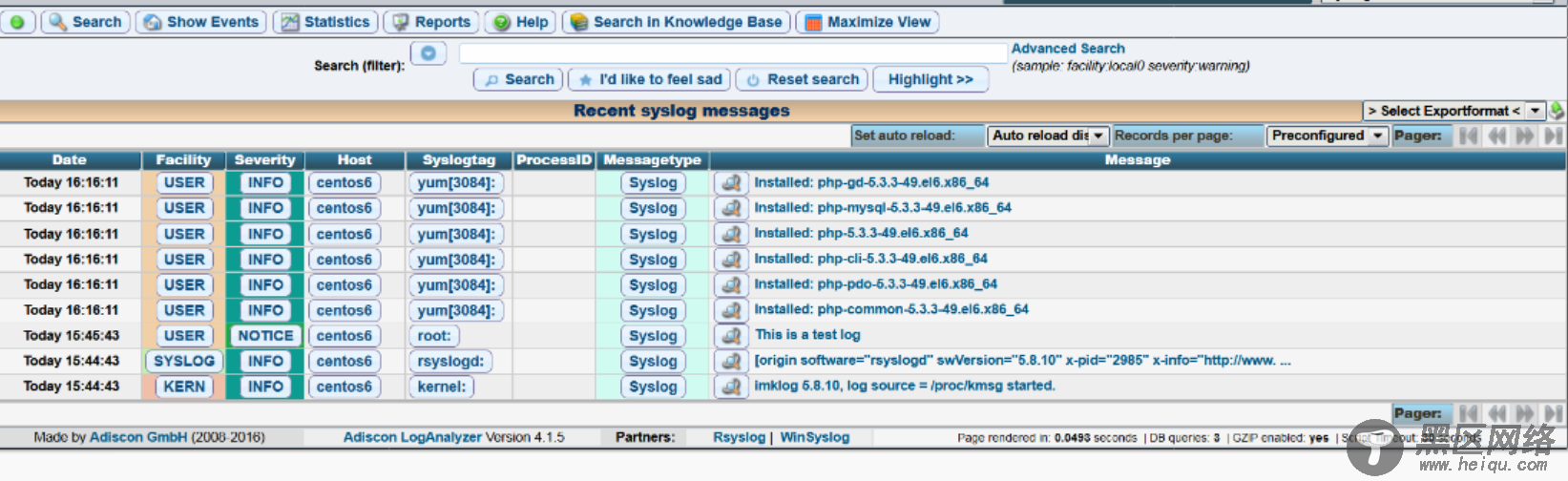Open the Advanced Search link

1068,49
